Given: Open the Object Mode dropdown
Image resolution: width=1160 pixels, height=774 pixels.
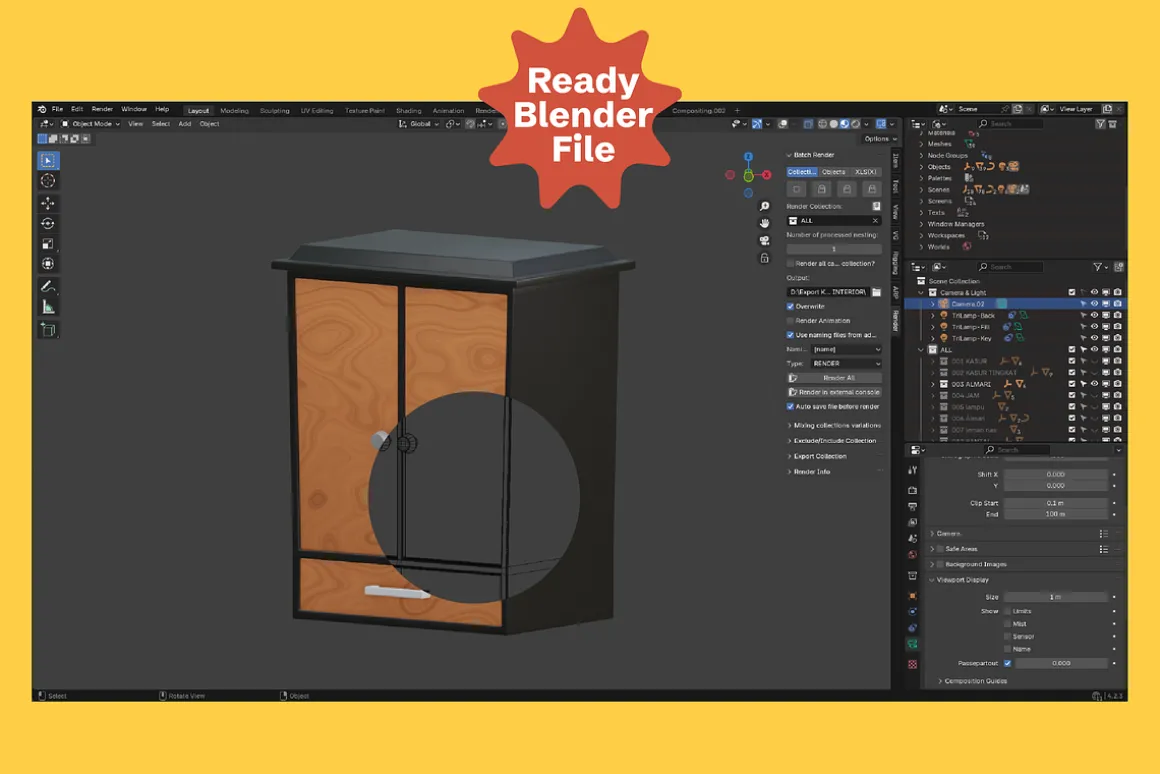Looking at the screenshot, I should coord(90,124).
